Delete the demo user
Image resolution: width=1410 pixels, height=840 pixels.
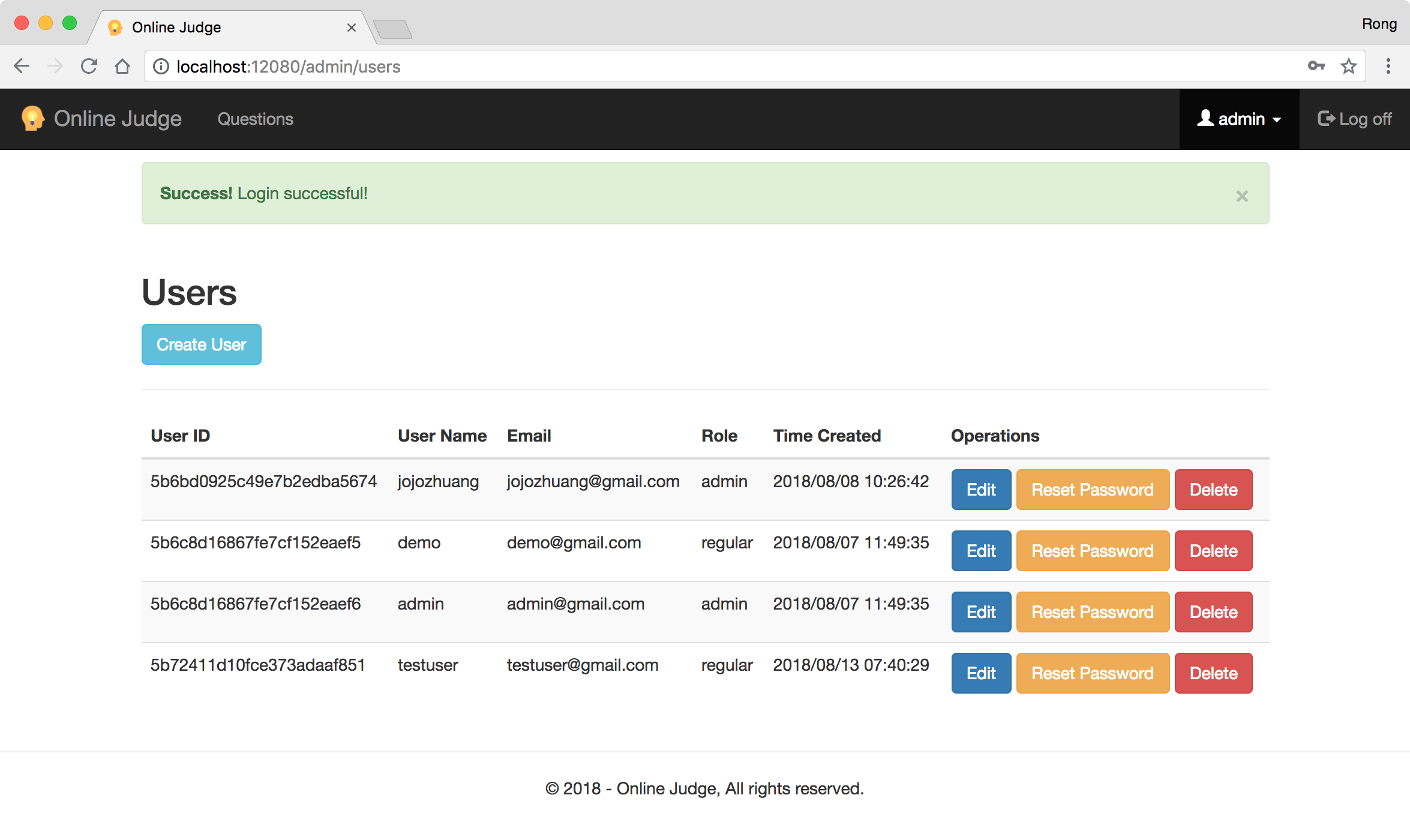point(1213,551)
